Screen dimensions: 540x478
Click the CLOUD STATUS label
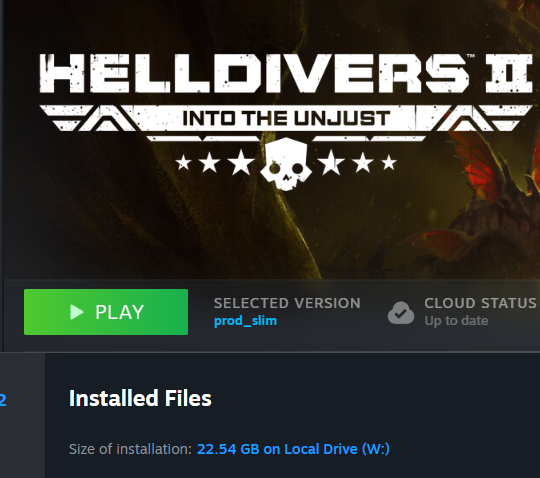point(480,303)
